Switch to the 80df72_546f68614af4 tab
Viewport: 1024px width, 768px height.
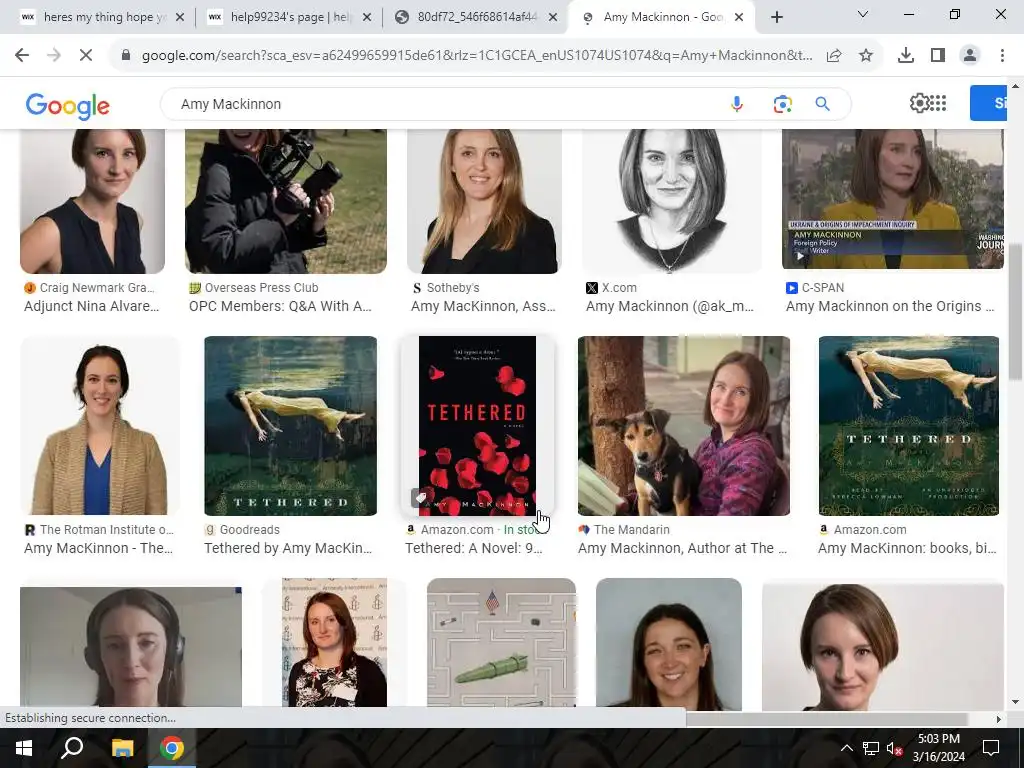(475, 17)
